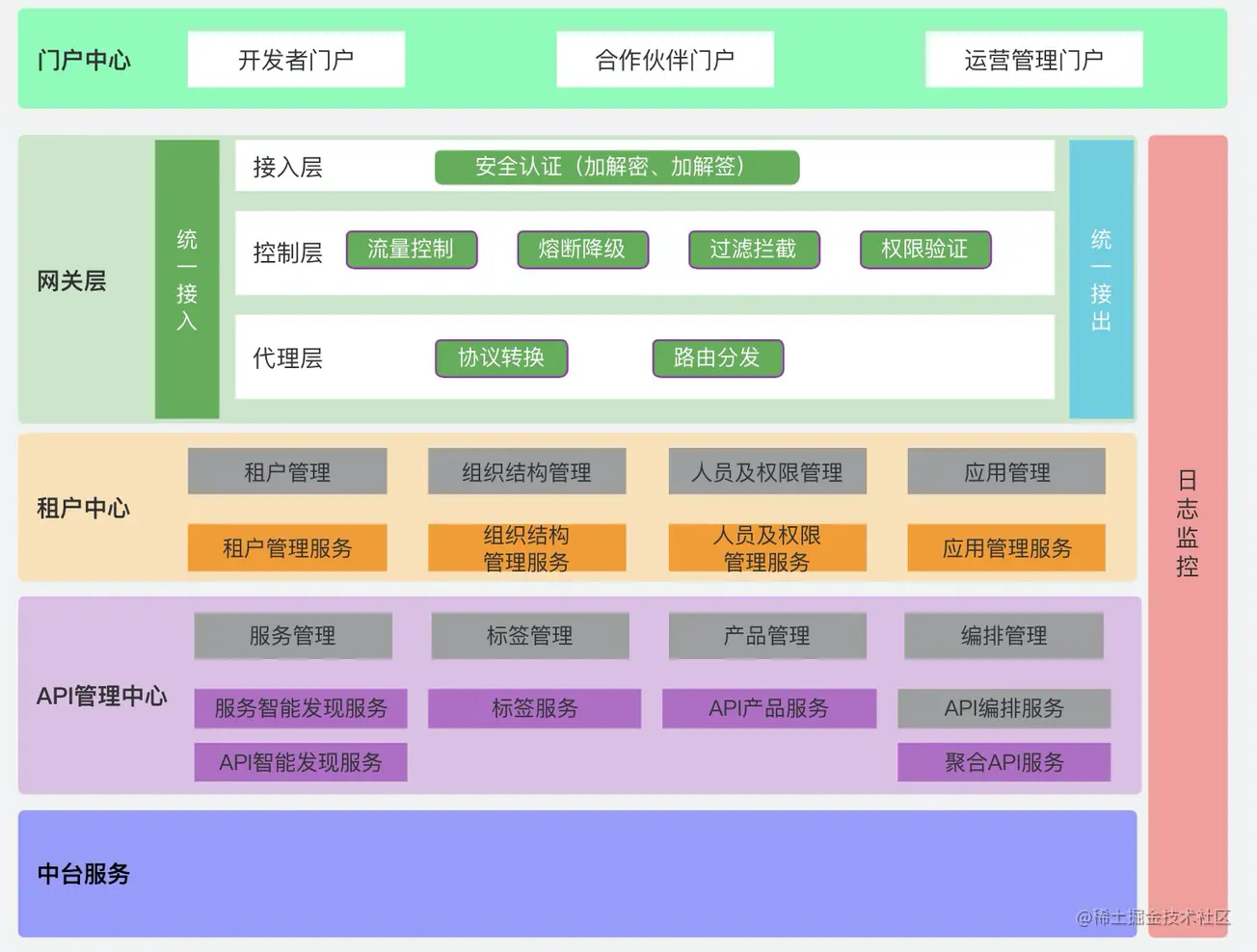
Task: Click the 统一接入 bar
Action: pos(187,279)
